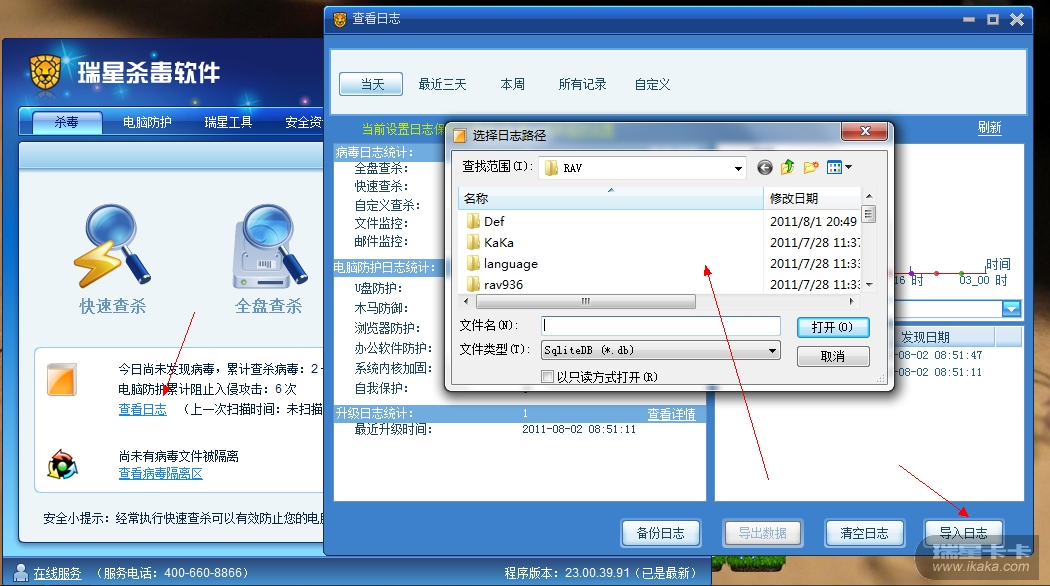Open the 瑞星工具 main tab
The image size is (1050, 586).
(x=228, y=122)
